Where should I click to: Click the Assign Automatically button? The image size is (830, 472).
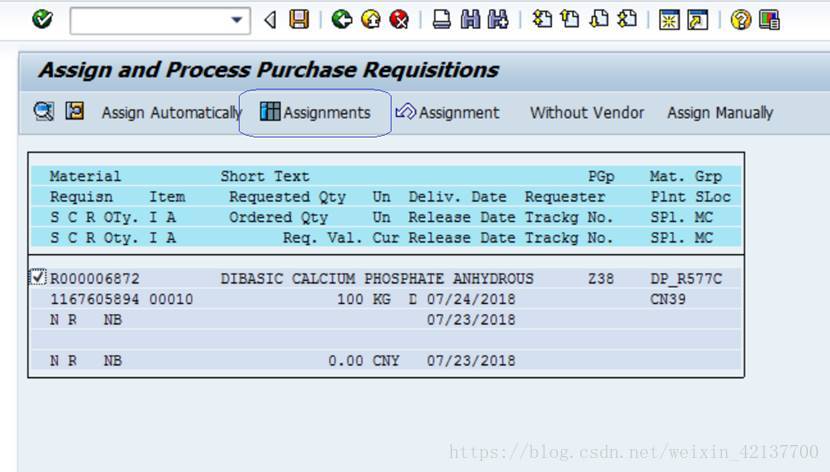coord(172,113)
